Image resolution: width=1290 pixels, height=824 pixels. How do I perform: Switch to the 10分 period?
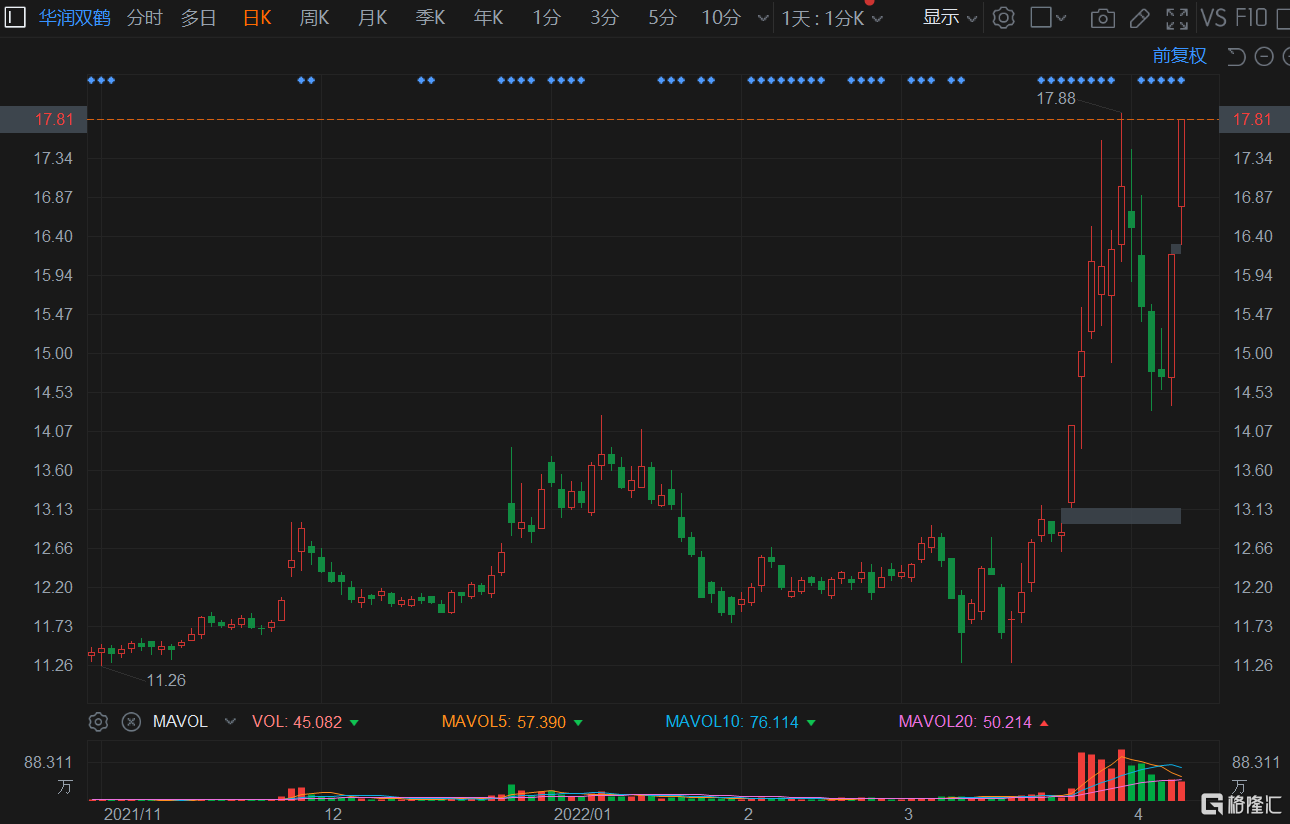click(721, 18)
